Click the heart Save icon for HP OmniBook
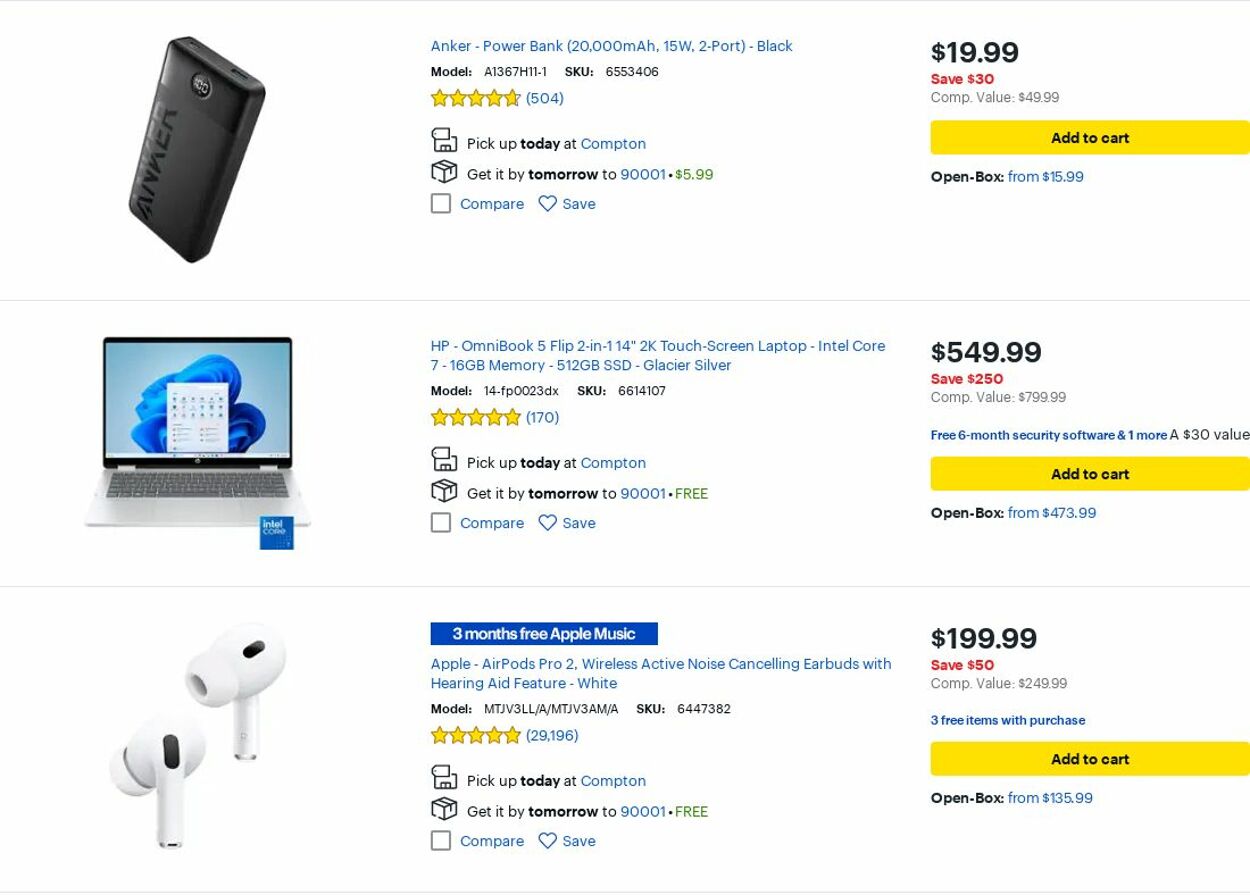This screenshot has width=1250, height=895. point(547,523)
